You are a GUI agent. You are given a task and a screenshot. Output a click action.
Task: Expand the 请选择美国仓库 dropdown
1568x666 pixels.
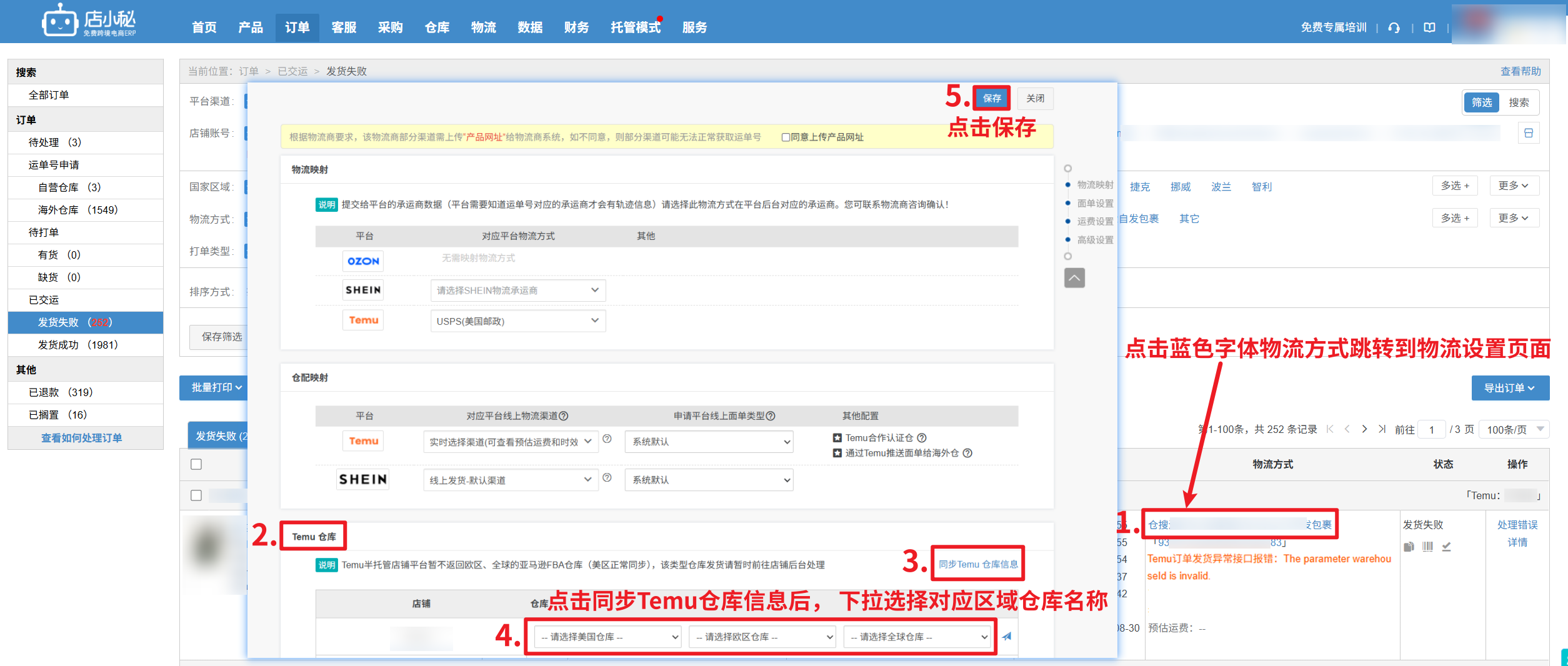608,637
